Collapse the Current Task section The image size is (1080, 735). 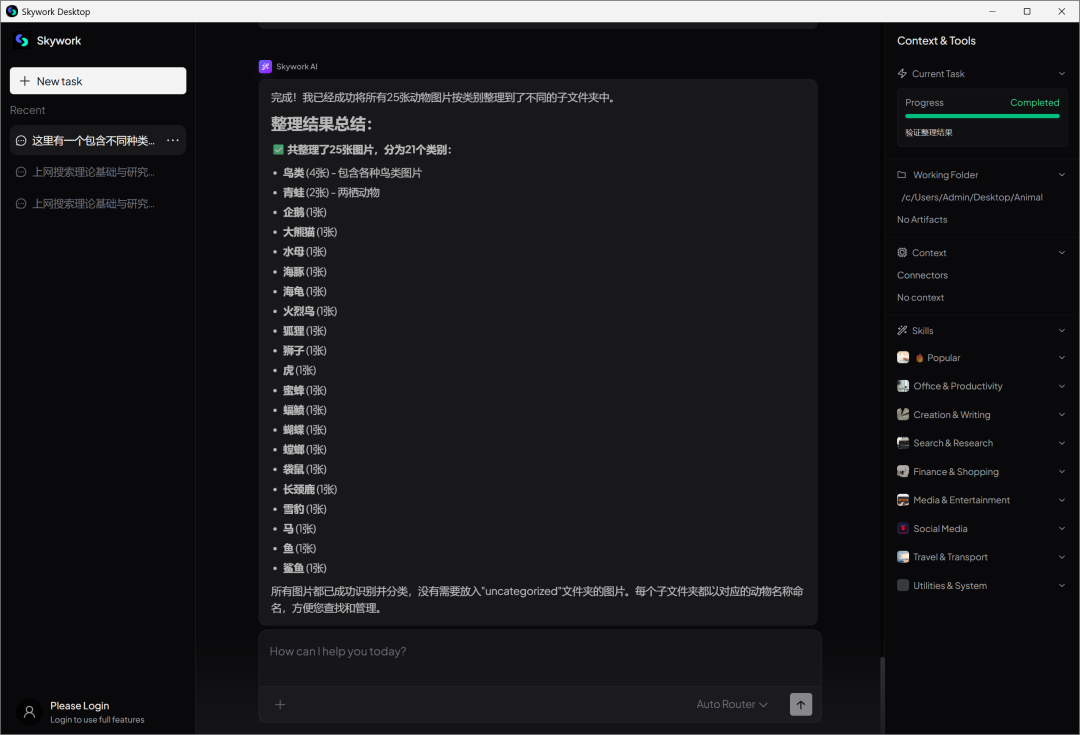coord(1062,74)
